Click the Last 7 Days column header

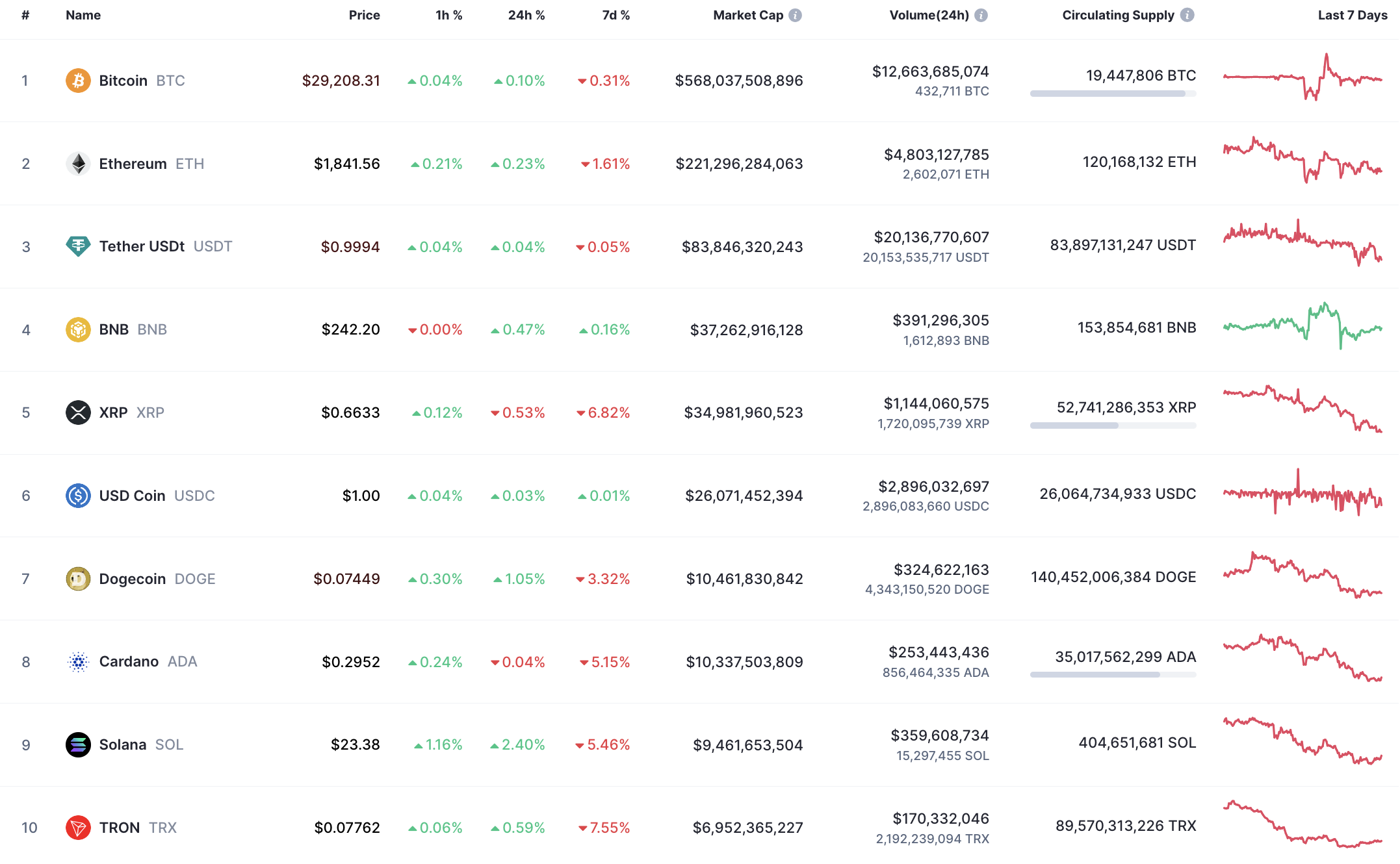[x=1351, y=15]
